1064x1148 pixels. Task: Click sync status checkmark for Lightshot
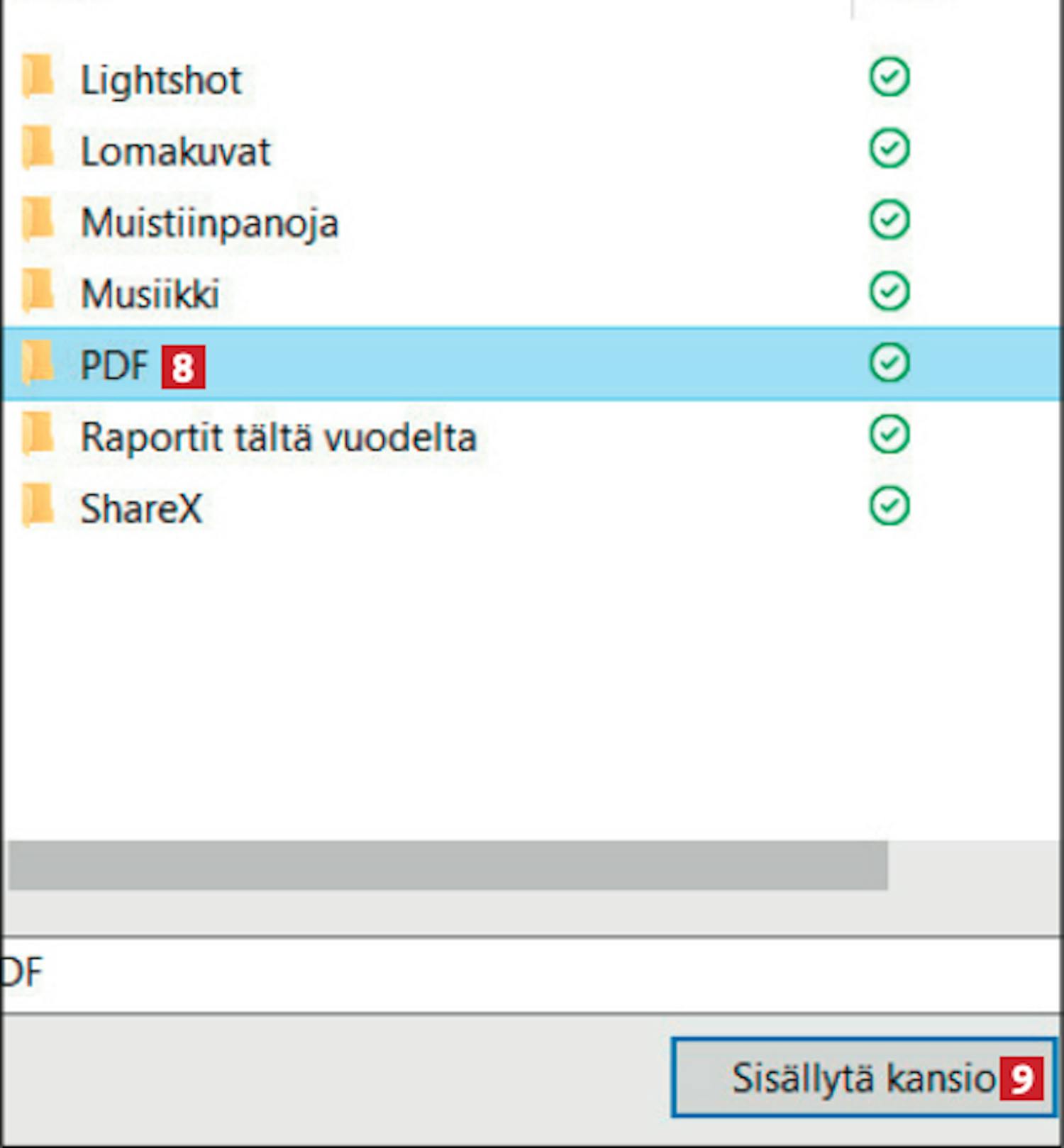point(890,77)
